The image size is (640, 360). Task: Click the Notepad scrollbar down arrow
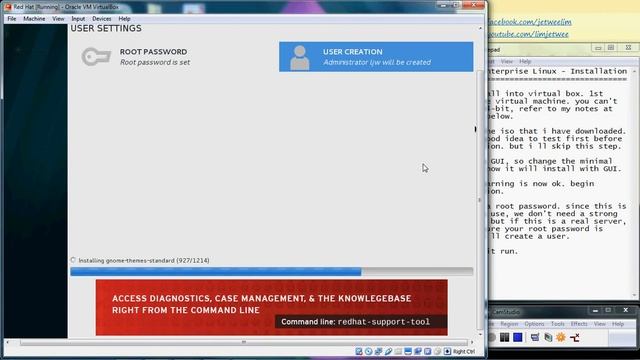635,295
